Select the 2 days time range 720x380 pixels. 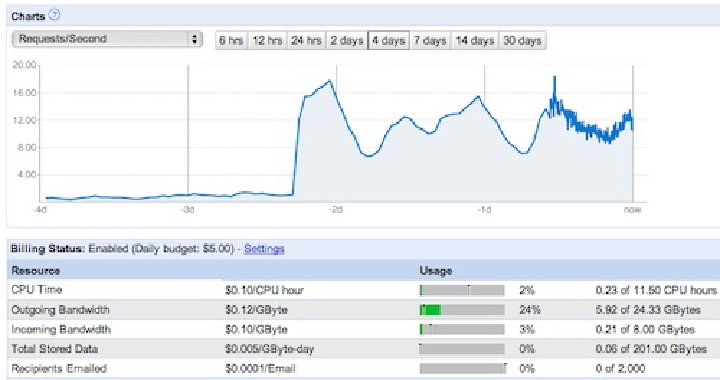coord(347,40)
